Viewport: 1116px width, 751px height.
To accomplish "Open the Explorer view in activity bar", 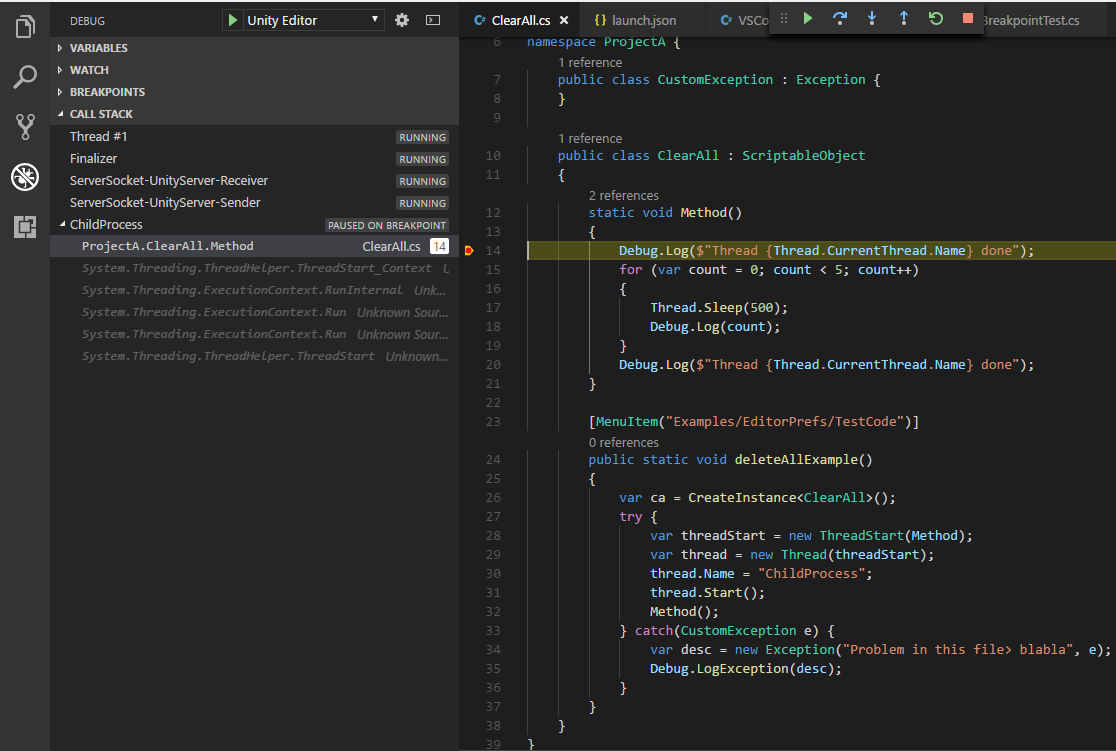I will point(25,27).
